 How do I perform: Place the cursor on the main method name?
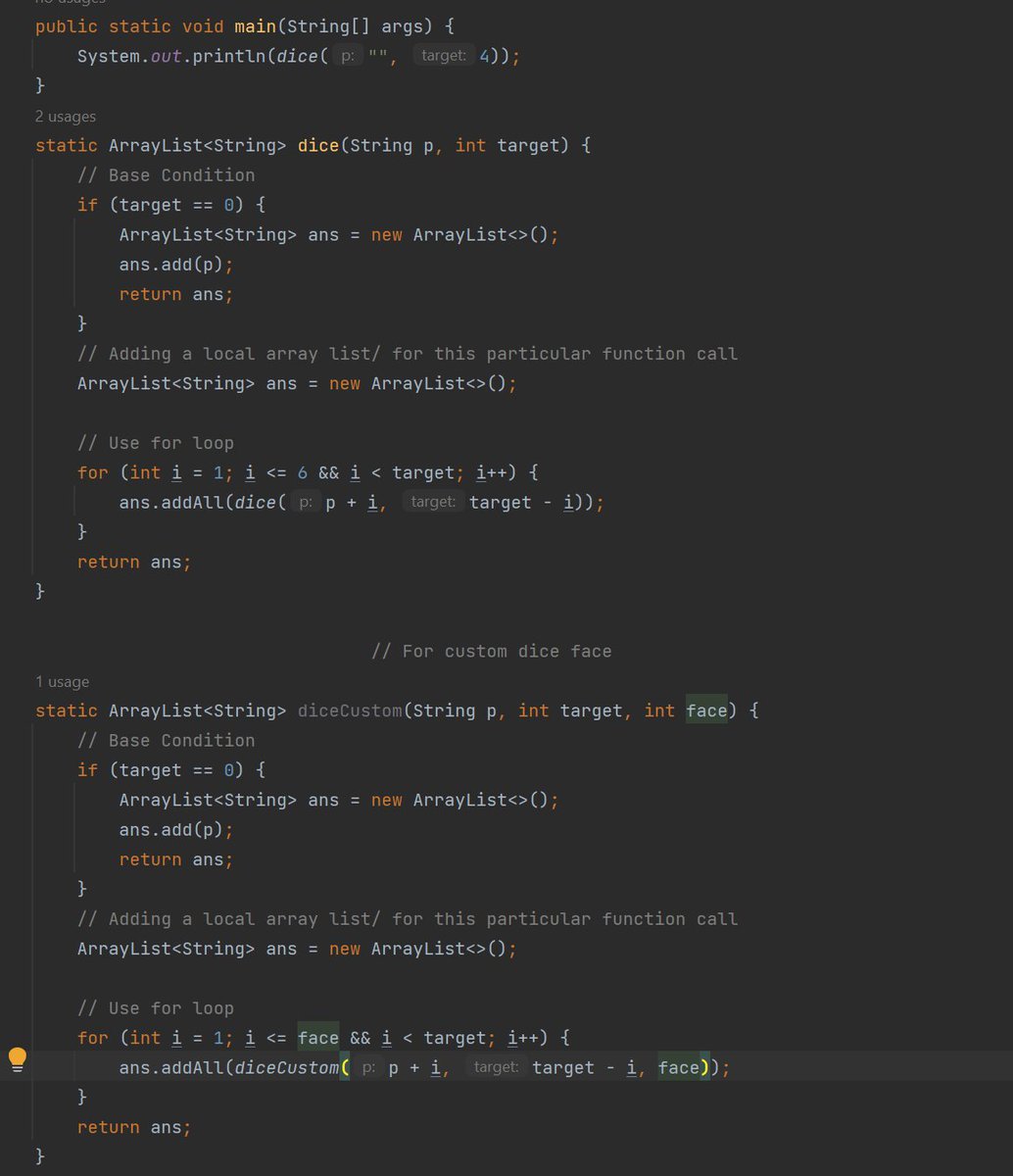pos(255,26)
